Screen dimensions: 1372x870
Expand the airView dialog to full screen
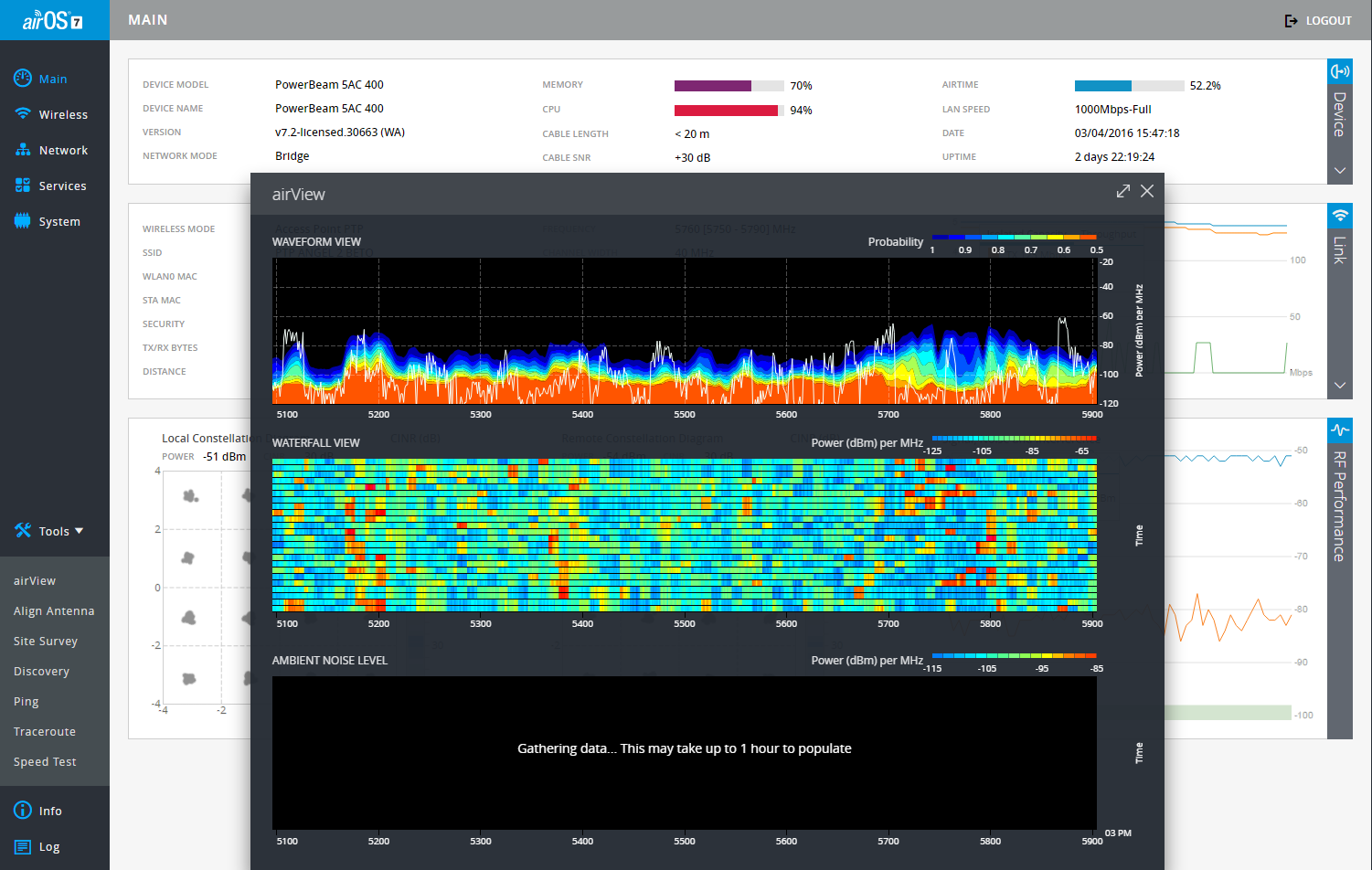click(1123, 191)
